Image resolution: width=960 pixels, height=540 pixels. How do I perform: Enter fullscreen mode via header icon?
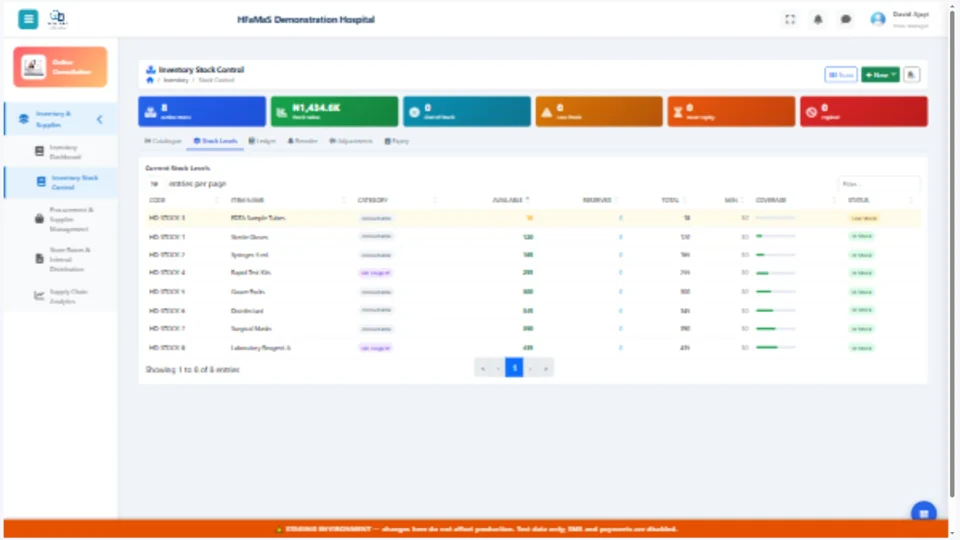tap(790, 20)
